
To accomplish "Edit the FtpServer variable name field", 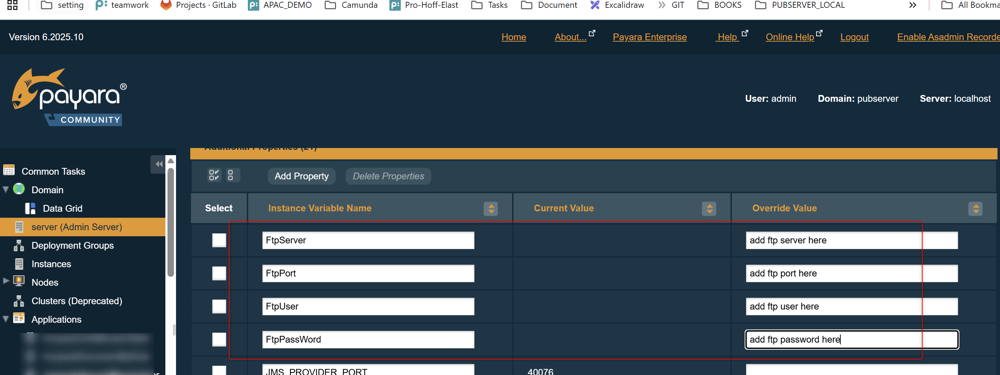I will coord(368,240).
